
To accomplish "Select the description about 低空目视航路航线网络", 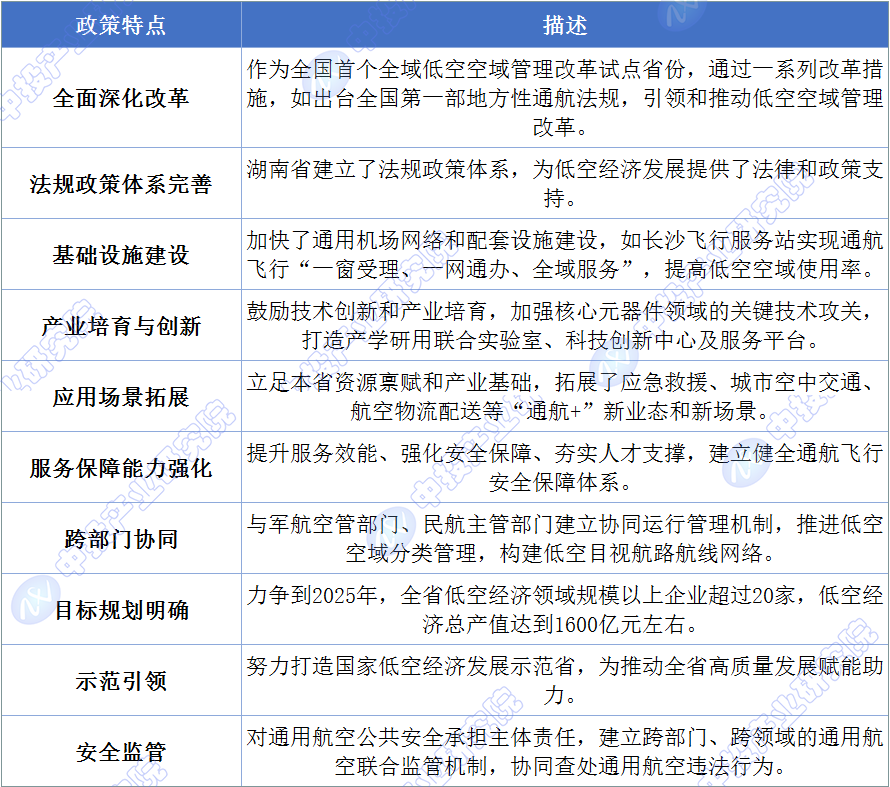I will [565, 539].
